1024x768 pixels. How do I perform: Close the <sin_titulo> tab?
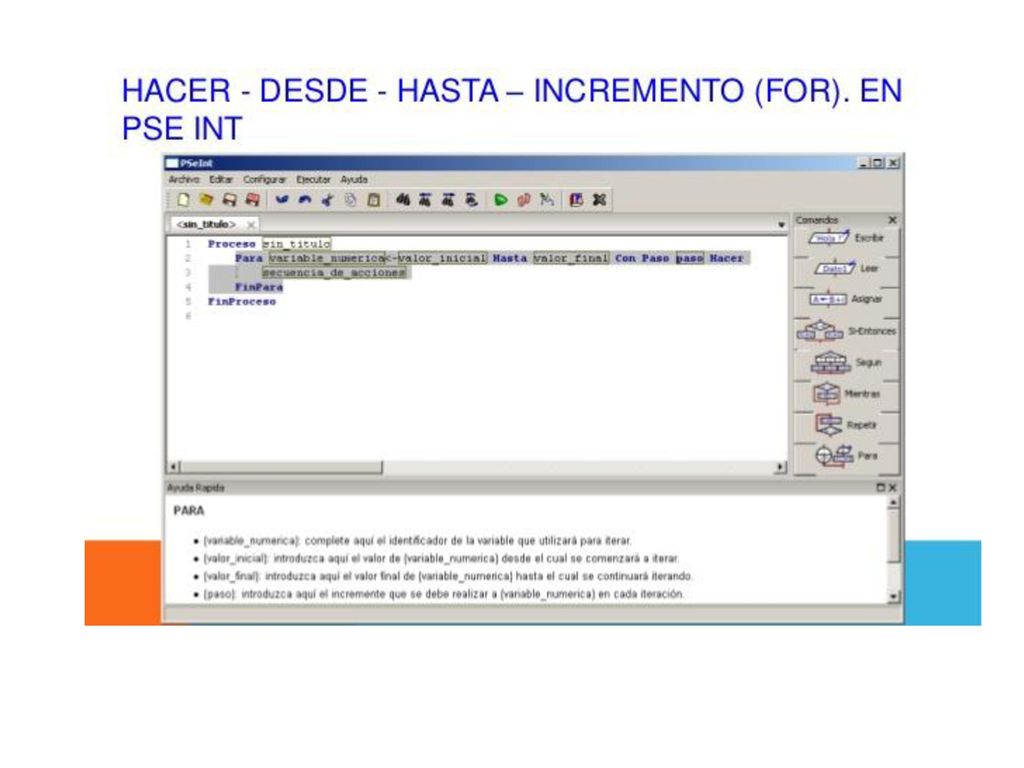tap(251, 225)
